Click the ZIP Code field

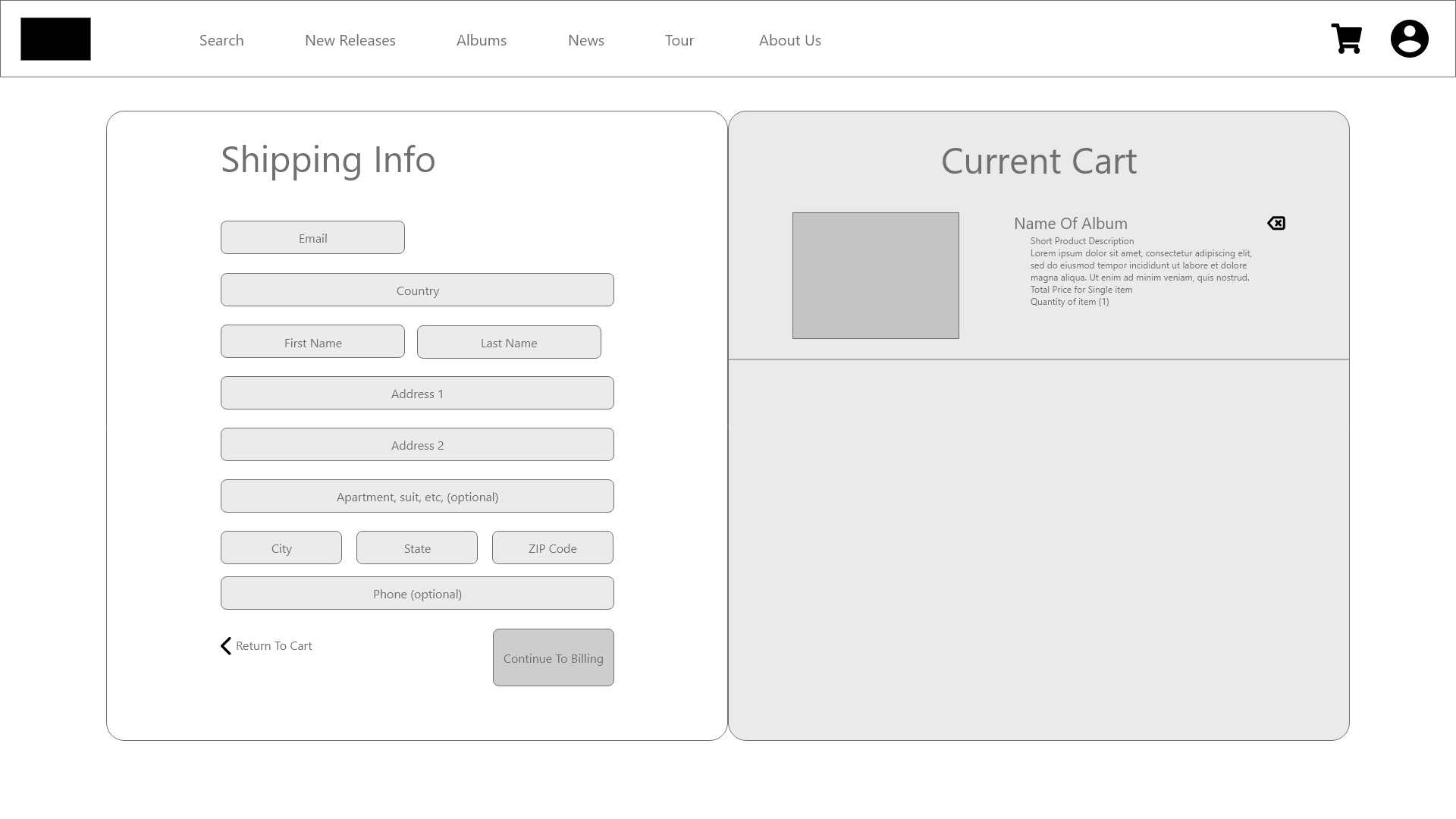pos(552,548)
